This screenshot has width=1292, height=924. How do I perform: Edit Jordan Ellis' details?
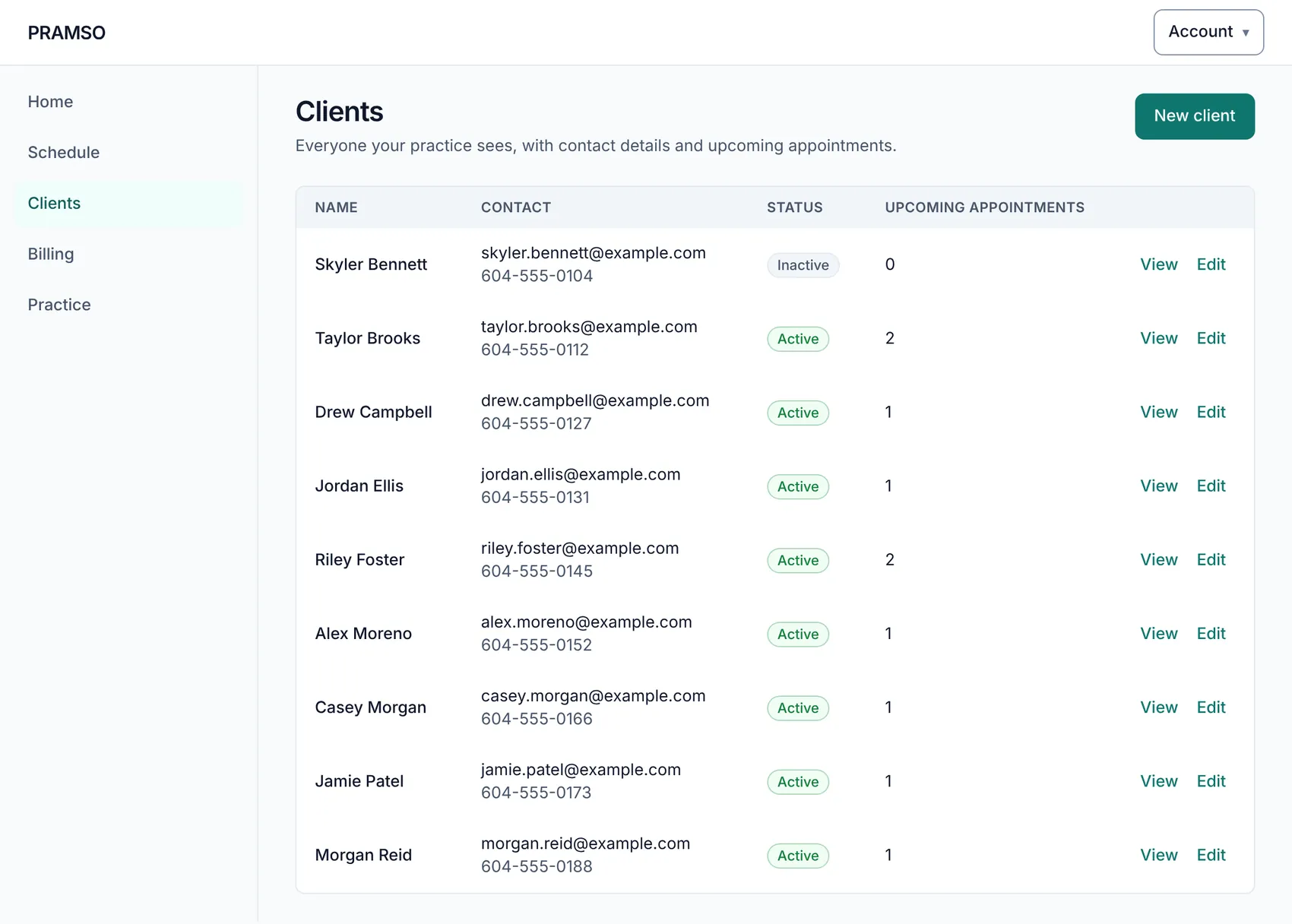click(x=1211, y=486)
